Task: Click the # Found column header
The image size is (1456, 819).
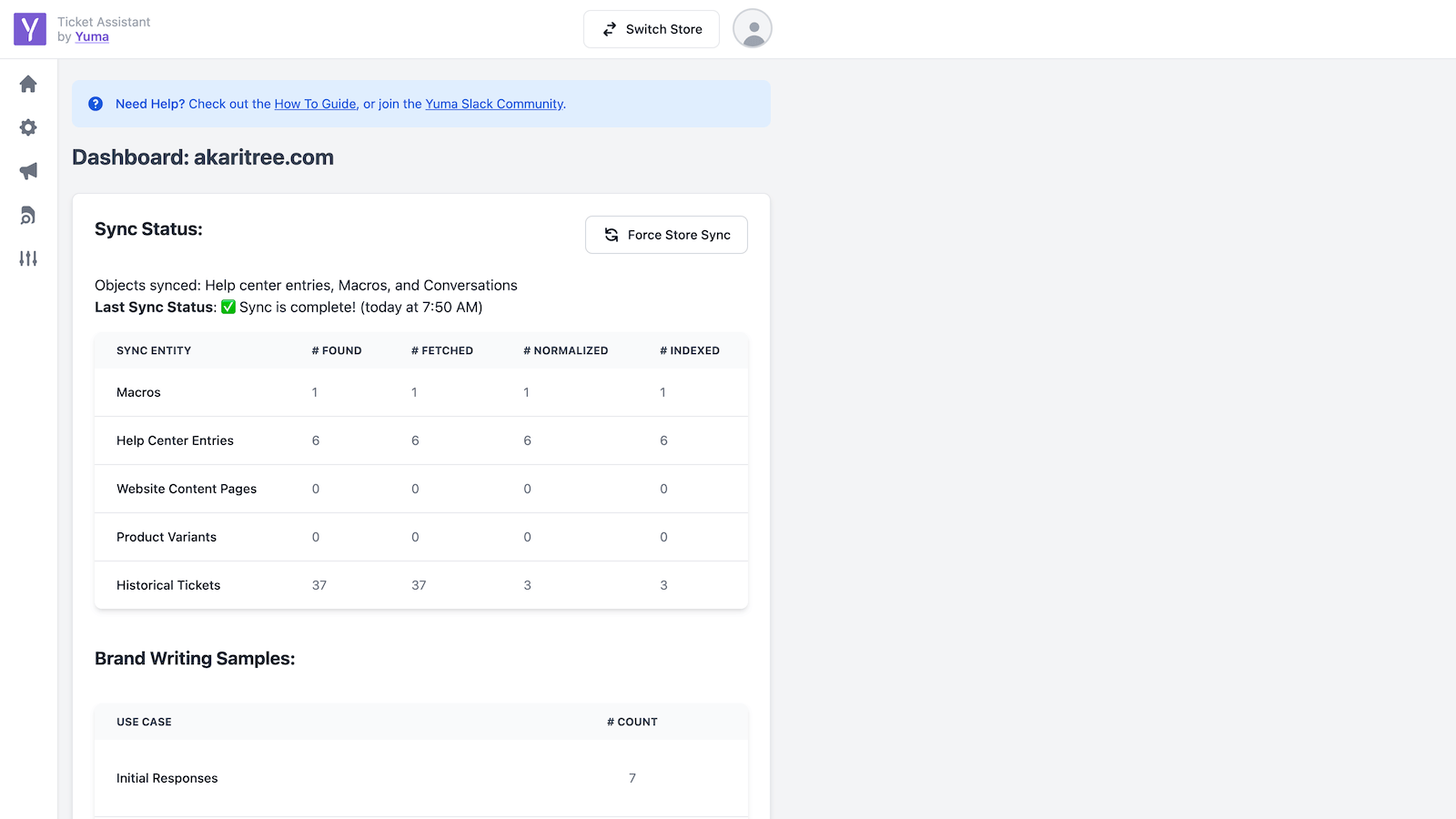Action: [337, 350]
